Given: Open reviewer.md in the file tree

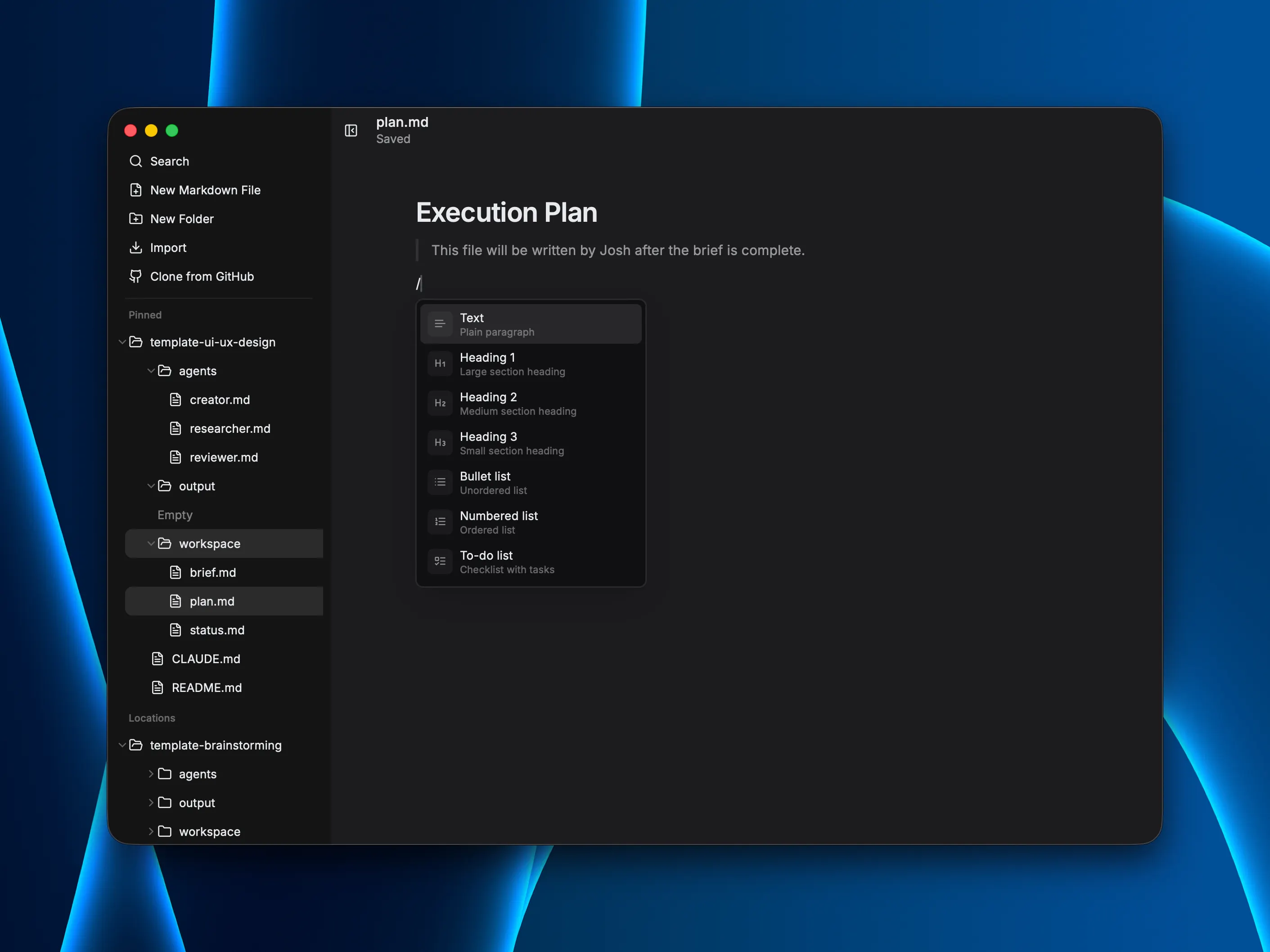Looking at the screenshot, I should (x=224, y=457).
